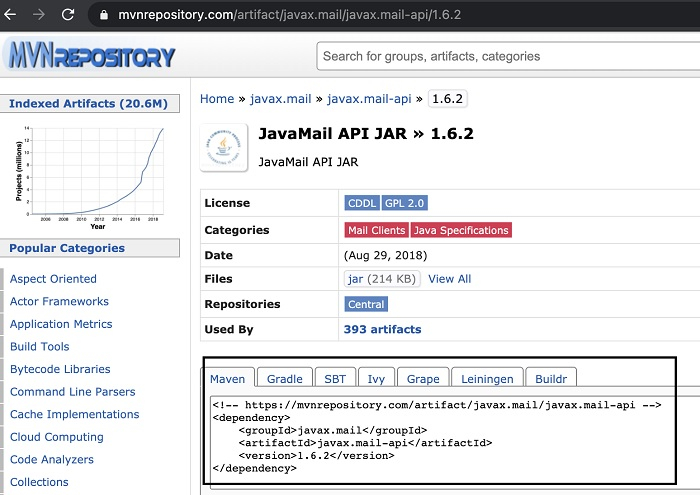
Task: Open Application Metrics category
Action: pyautogui.click(x=61, y=324)
